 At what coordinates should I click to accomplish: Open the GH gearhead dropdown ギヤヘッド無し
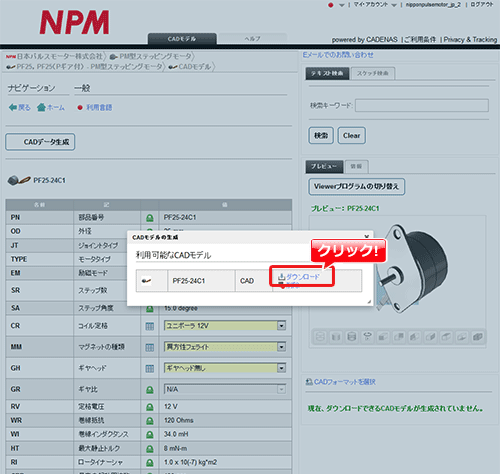[x=225, y=368]
